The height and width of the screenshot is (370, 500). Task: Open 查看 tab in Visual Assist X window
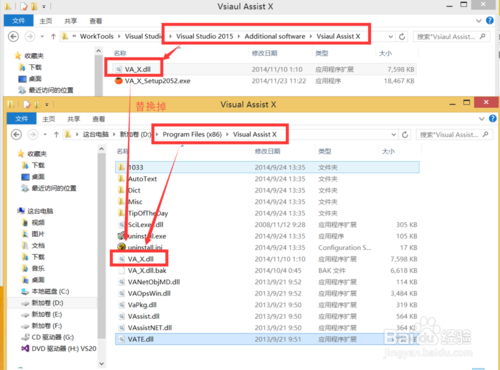click(x=99, y=119)
